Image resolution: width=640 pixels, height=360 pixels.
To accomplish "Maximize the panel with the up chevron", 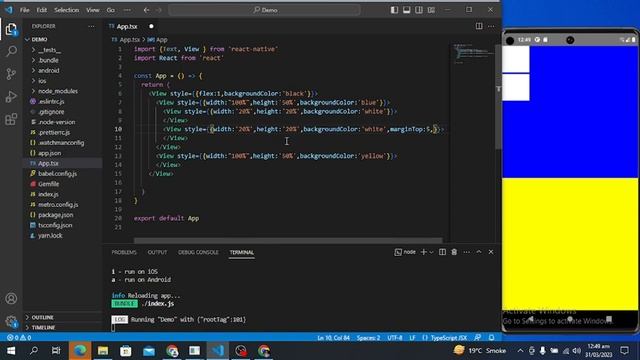I will click(479, 252).
